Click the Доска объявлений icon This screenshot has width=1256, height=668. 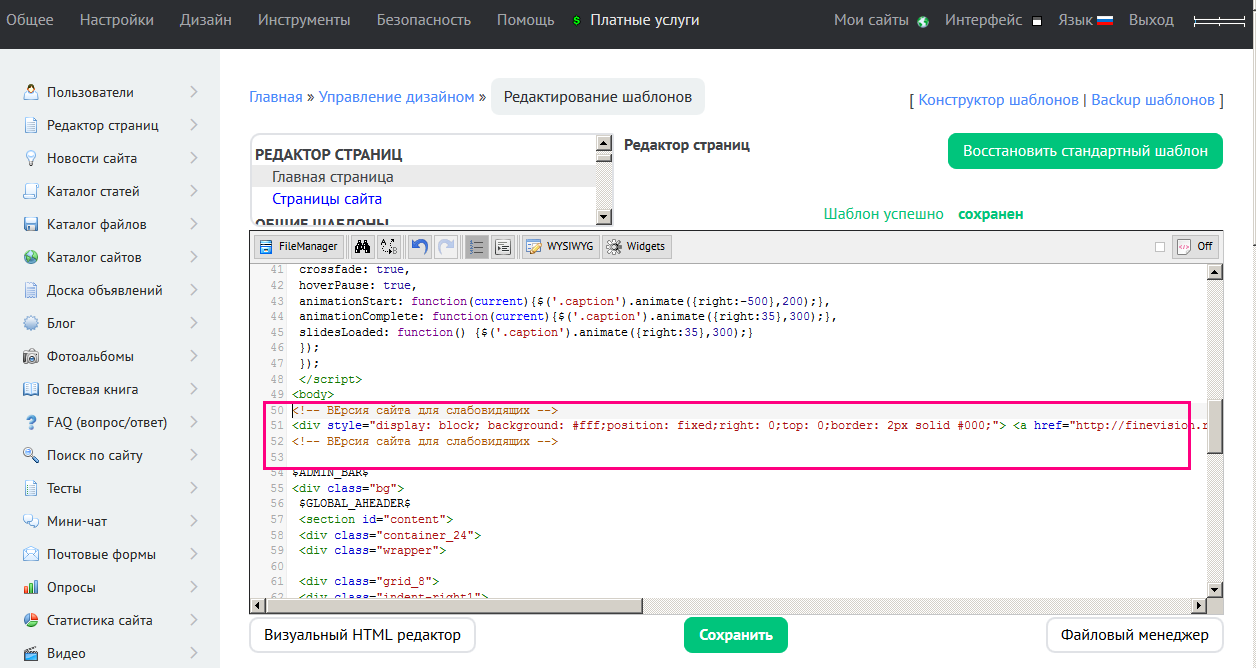click(31, 290)
